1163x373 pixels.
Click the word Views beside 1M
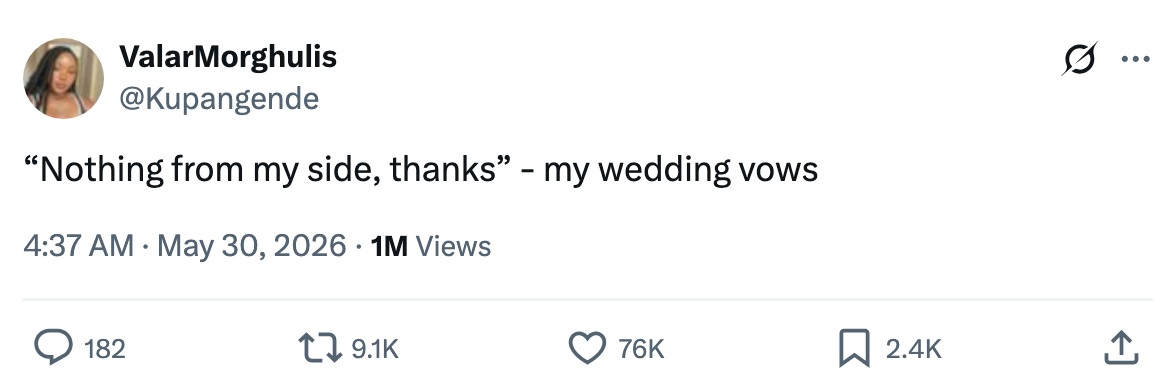click(453, 245)
